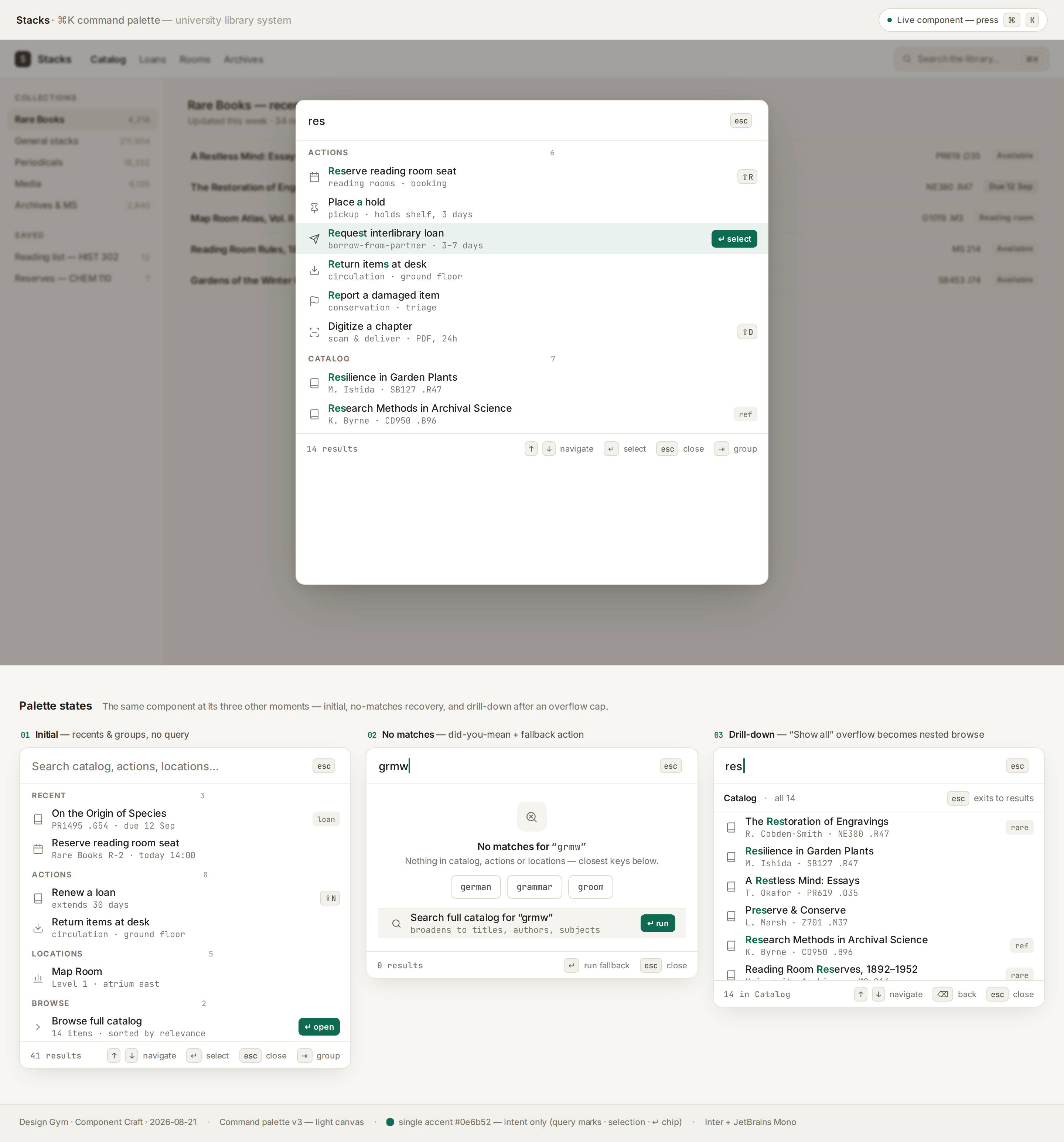Select Map Room location row
This screenshot has width=1064, height=1142.
click(x=185, y=977)
